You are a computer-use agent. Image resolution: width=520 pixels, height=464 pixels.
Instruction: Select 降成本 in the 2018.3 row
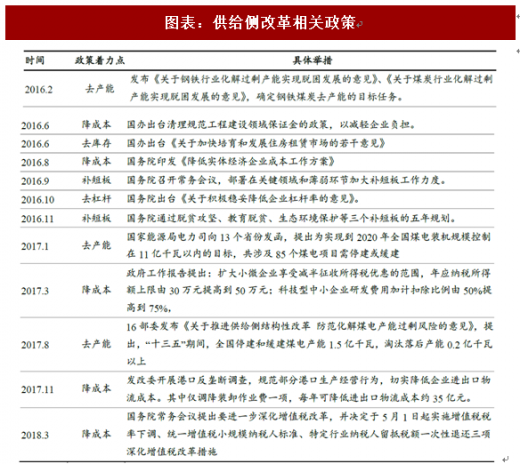pyautogui.click(x=97, y=434)
